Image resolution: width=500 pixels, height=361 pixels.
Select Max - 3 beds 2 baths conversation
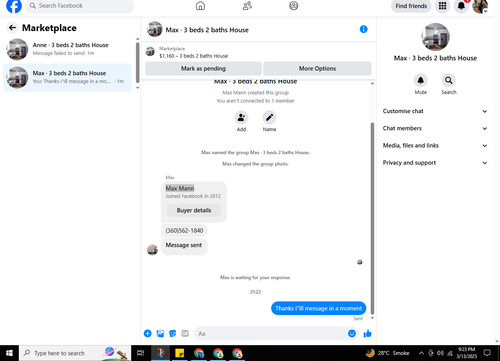68,77
